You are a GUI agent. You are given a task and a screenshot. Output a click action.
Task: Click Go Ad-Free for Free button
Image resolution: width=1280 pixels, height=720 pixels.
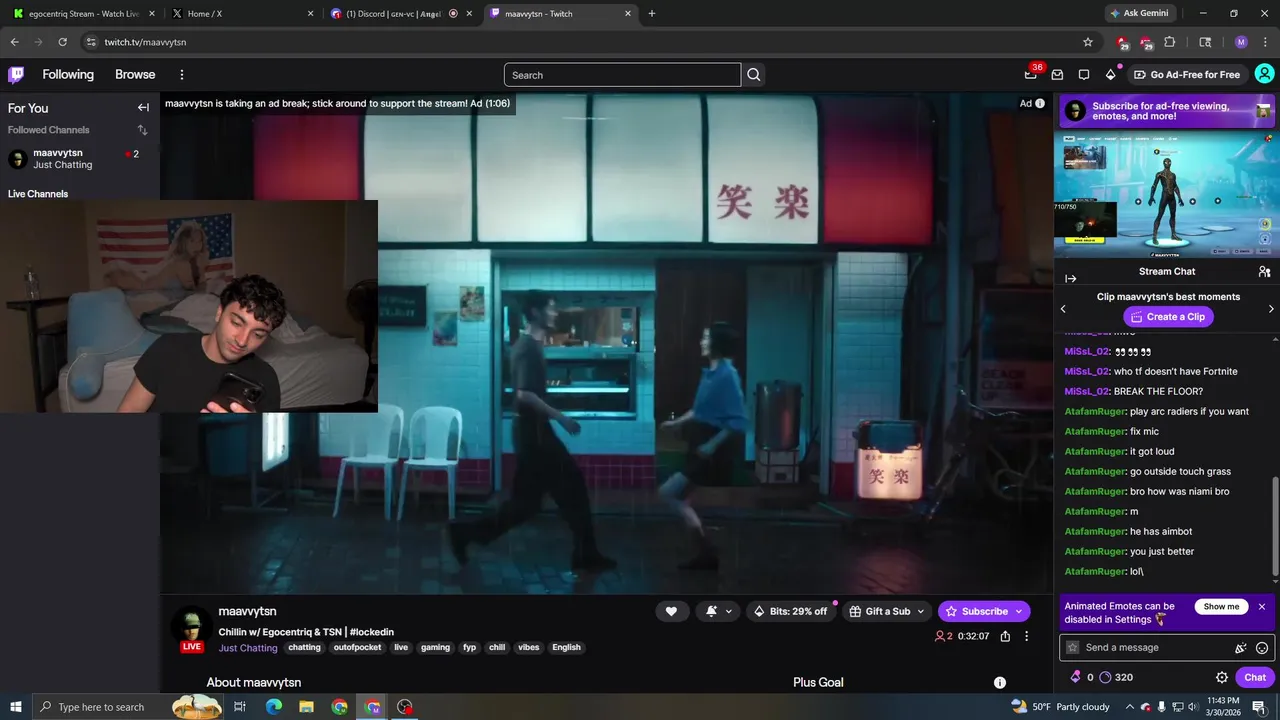[1187, 75]
